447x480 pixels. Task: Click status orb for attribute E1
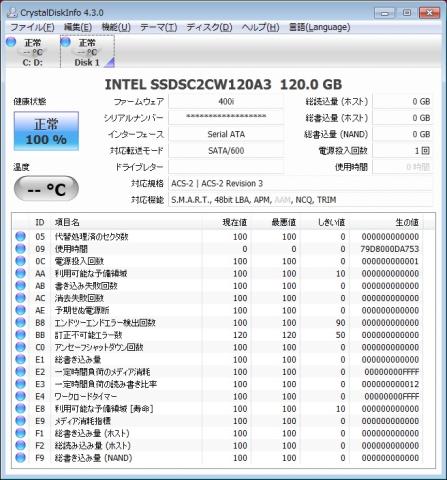point(20,359)
